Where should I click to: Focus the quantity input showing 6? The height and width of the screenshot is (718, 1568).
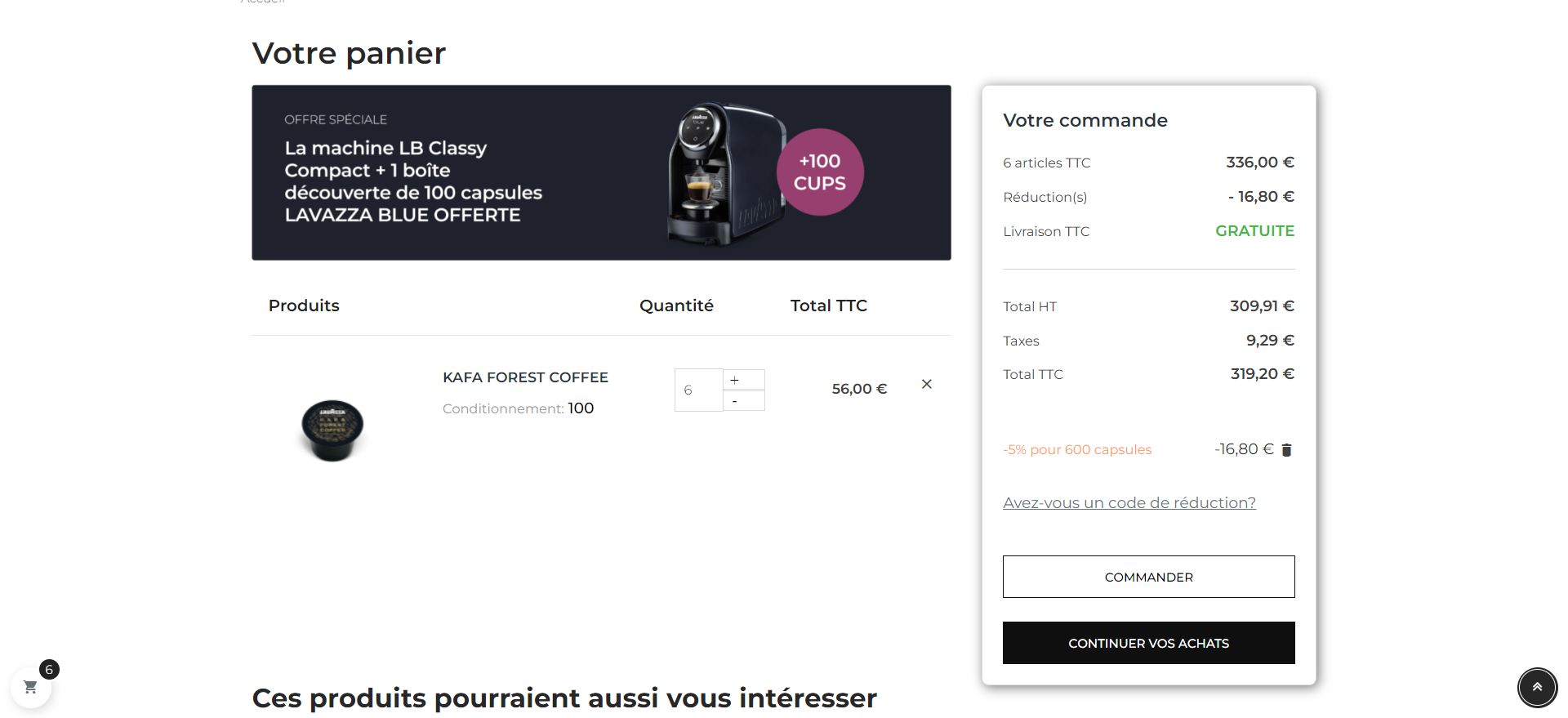[698, 390]
